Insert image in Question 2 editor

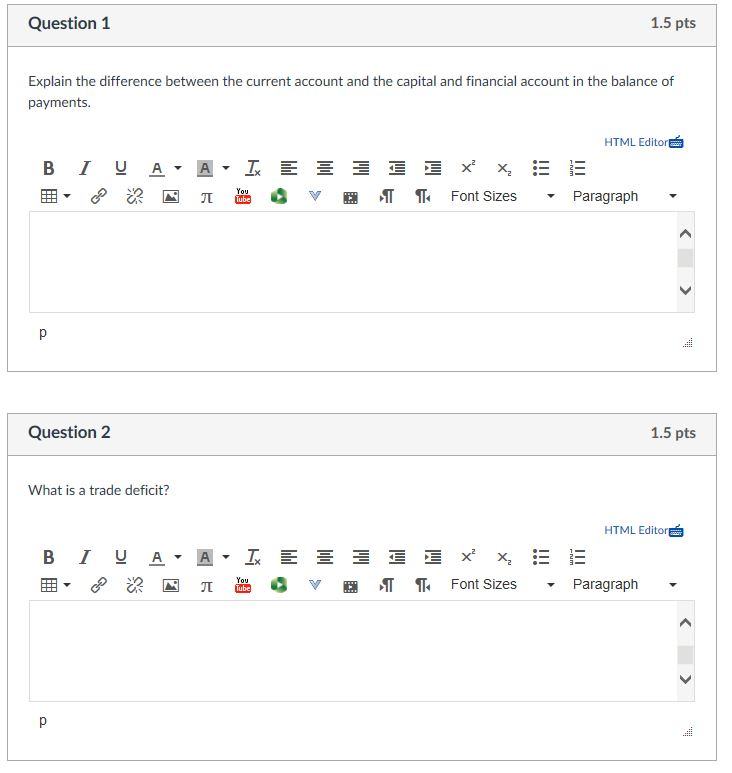tap(171, 586)
